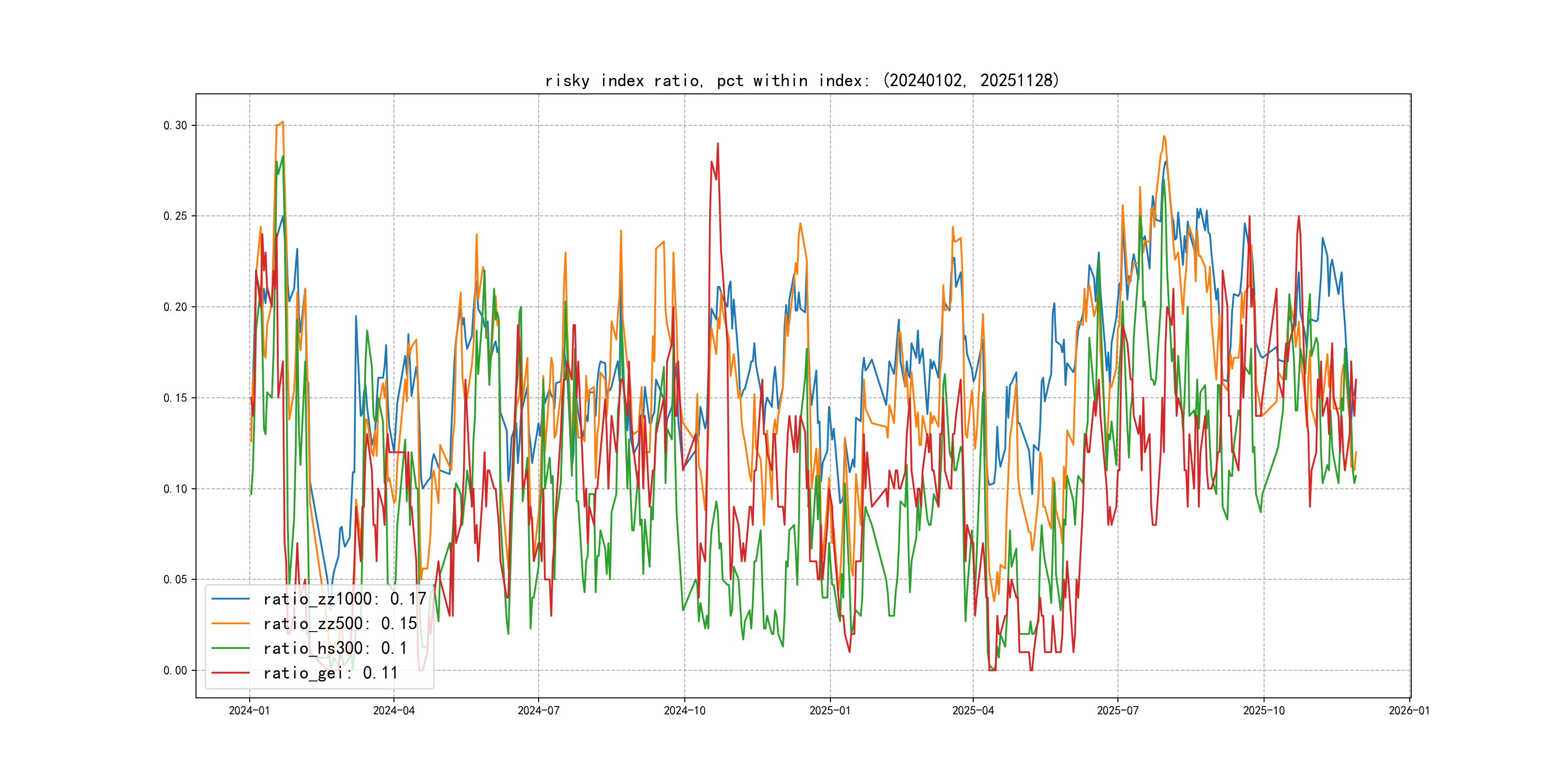This screenshot has height=784, width=1568.
Task: Click the 2025-04 x-axis tick label
Action: point(973,710)
